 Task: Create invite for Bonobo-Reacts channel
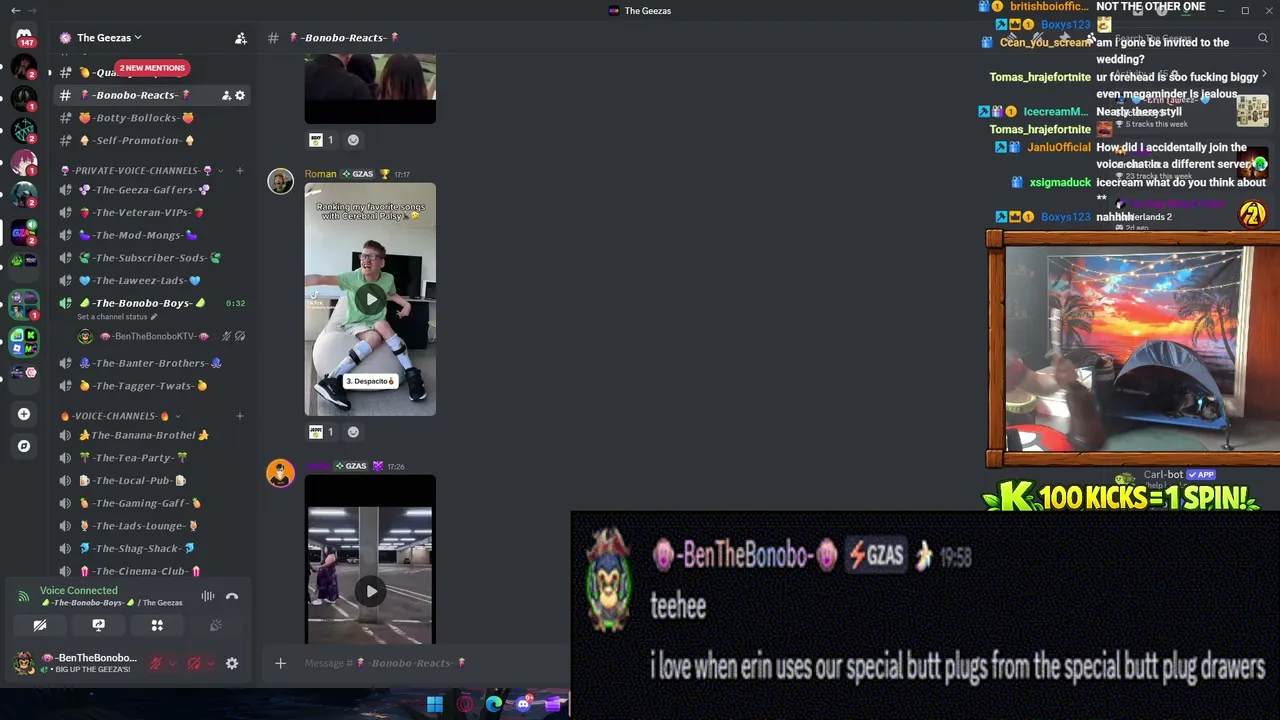click(226, 95)
